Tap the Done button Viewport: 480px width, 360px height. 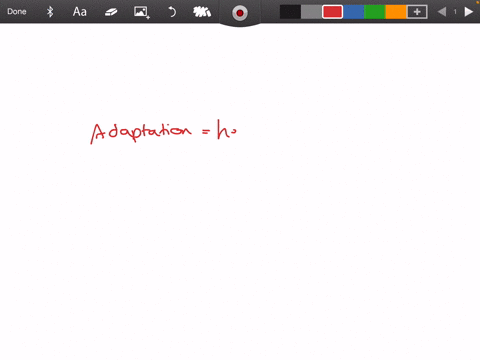17,12
